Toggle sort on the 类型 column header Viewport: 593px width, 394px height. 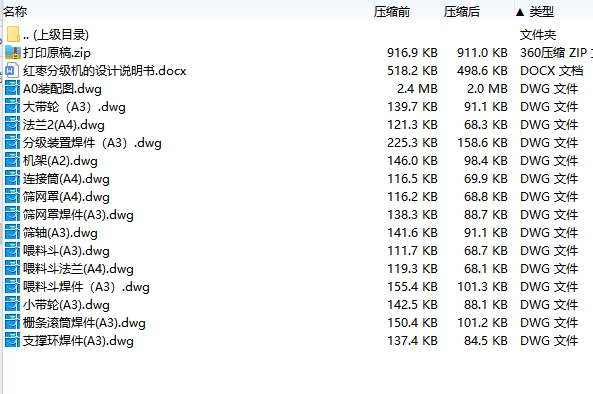pos(542,12)
